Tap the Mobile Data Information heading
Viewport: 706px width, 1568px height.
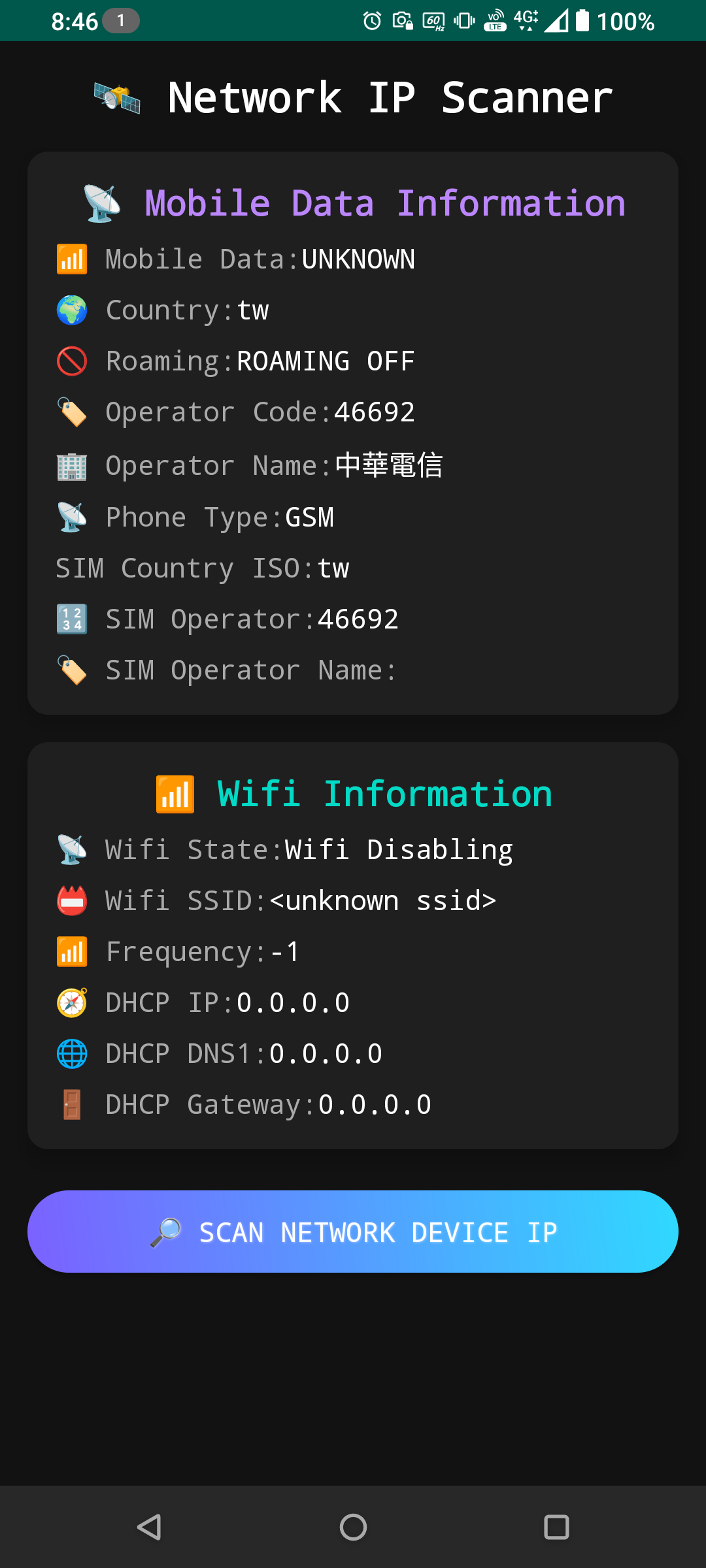384,203
